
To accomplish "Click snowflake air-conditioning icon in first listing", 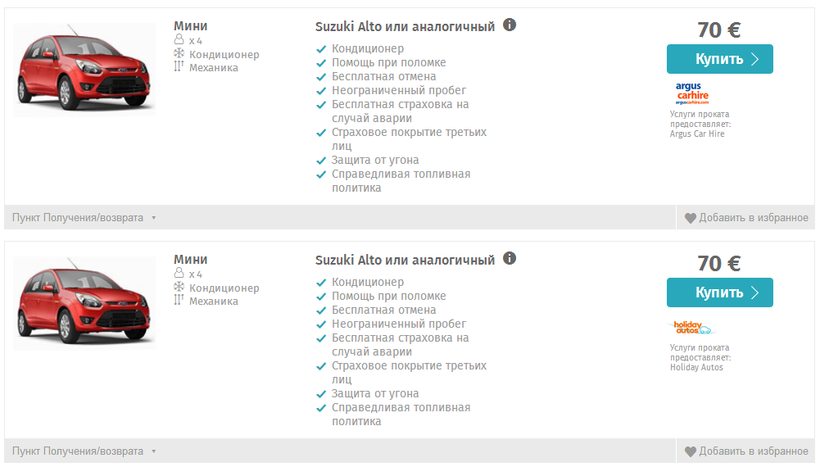I will pos(179,53).
